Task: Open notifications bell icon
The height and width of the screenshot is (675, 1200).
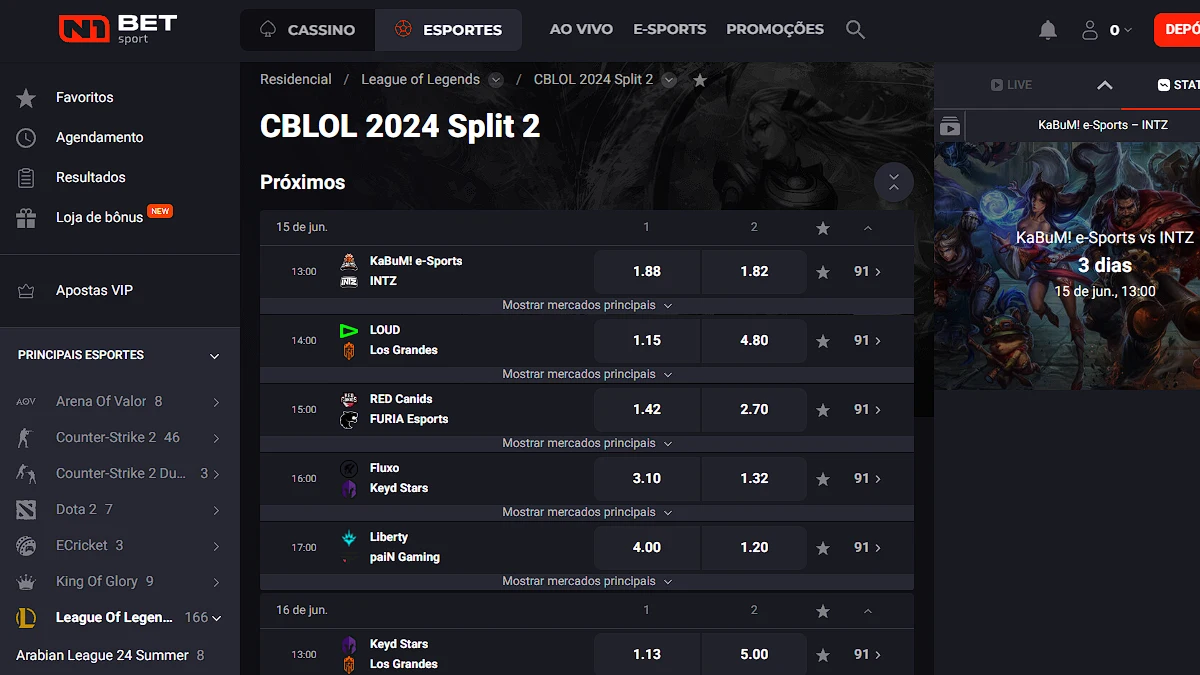Action: click(1048, 30)
